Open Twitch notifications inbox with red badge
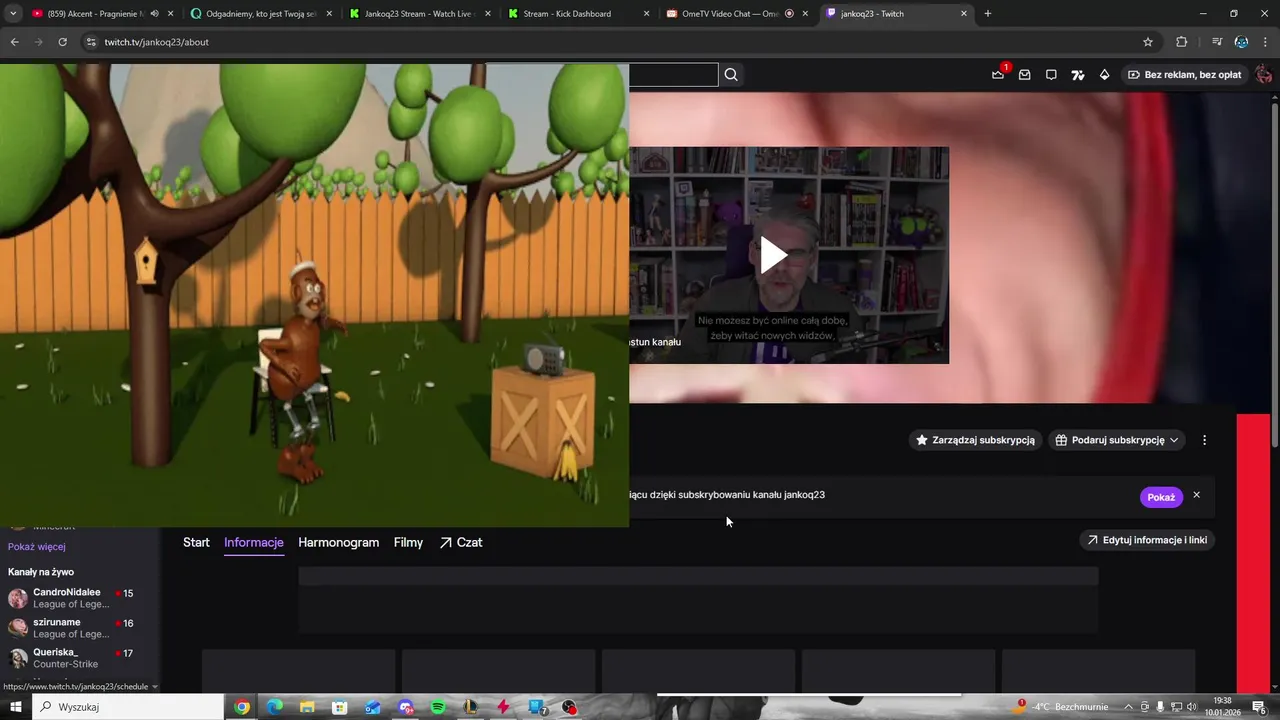This screenshot has width=1280, height=720. [998, 75]
